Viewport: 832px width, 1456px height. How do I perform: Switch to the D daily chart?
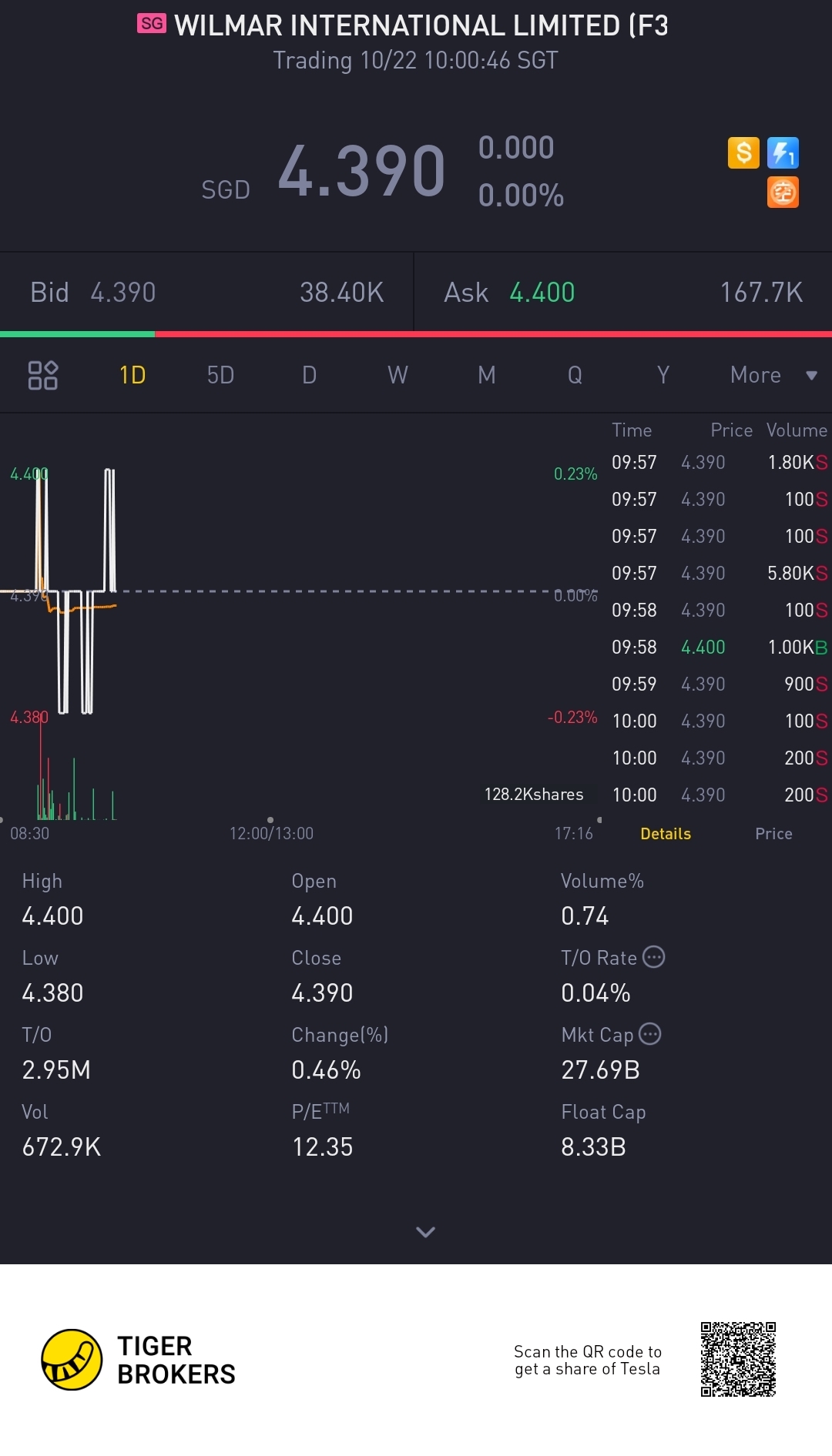(x=309, y=375)
